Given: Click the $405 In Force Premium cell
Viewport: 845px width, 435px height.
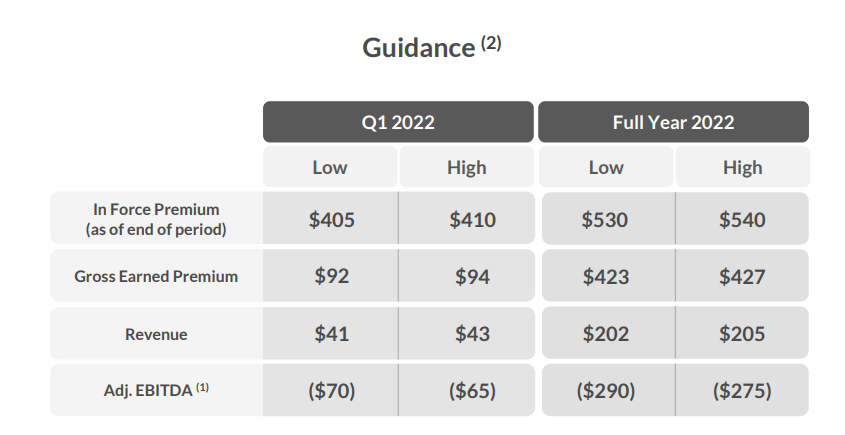Looking at the screenshot, I should tap(331, 218).
